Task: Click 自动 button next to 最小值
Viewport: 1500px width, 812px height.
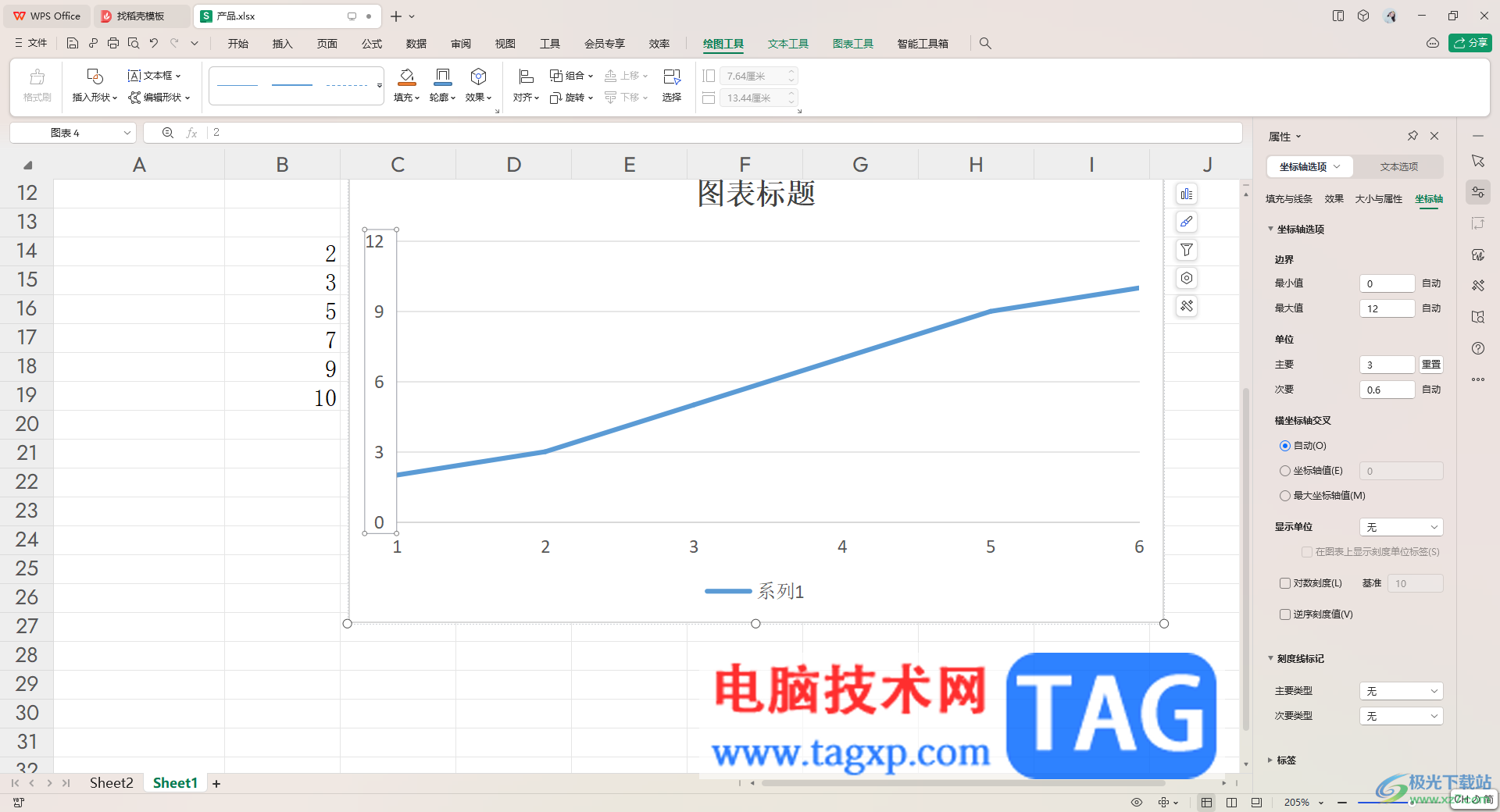Action: tap(1431, 283)
